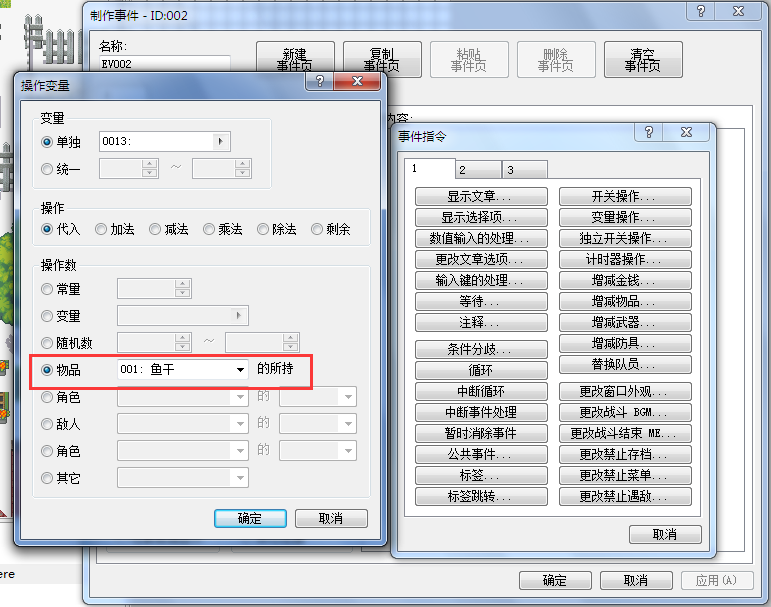This screenshot has height=607, width=771.
Task: Choose the 除法 operation
Action: click(263, 229)
